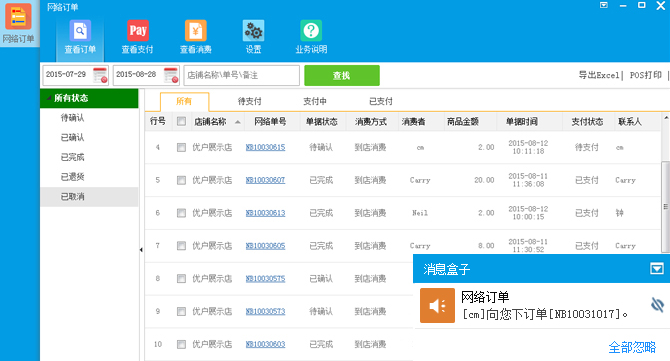670x361 pixels.
Task: Switch to the 待支付 tab
Action: 250,101
